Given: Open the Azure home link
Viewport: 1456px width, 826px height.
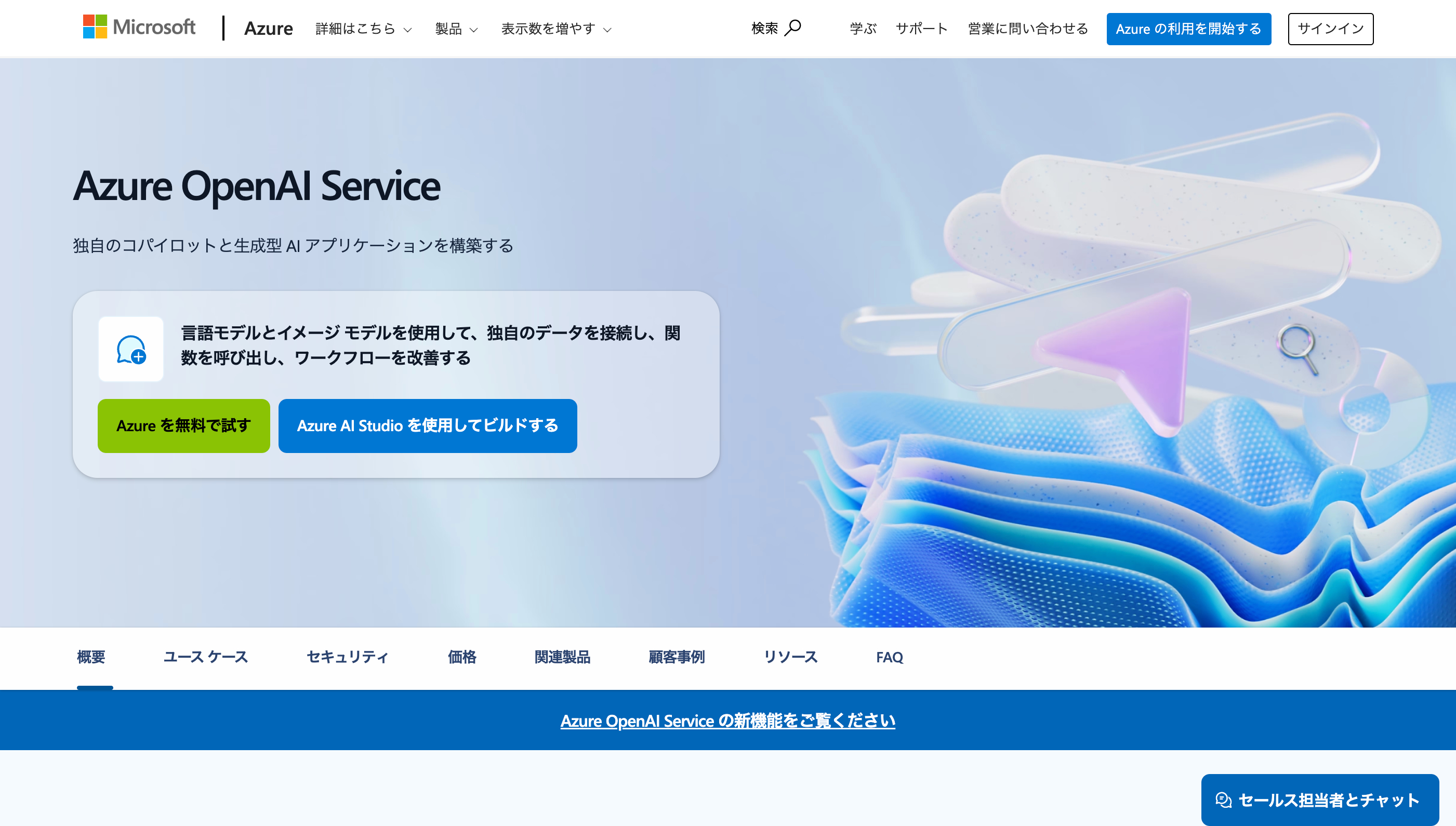Looking at the screenshot, I should click(x=269, y=29).
